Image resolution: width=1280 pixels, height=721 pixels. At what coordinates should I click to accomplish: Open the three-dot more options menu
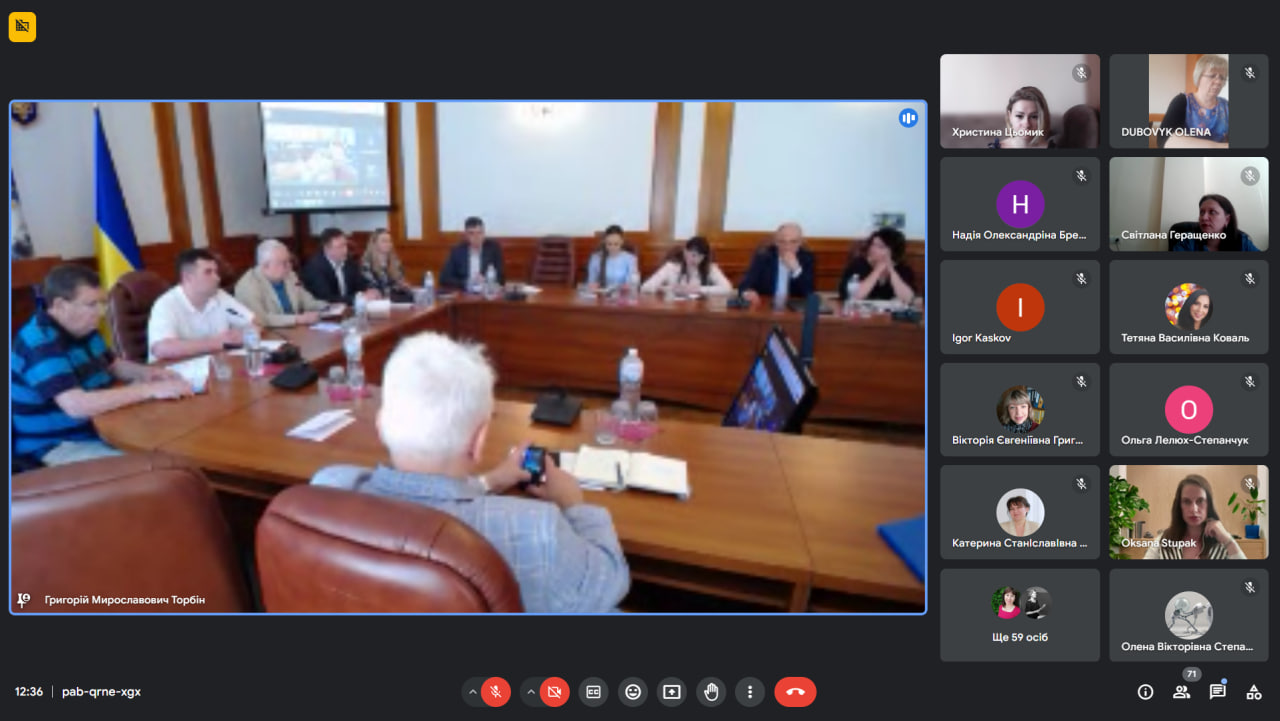tap(749, 692)
